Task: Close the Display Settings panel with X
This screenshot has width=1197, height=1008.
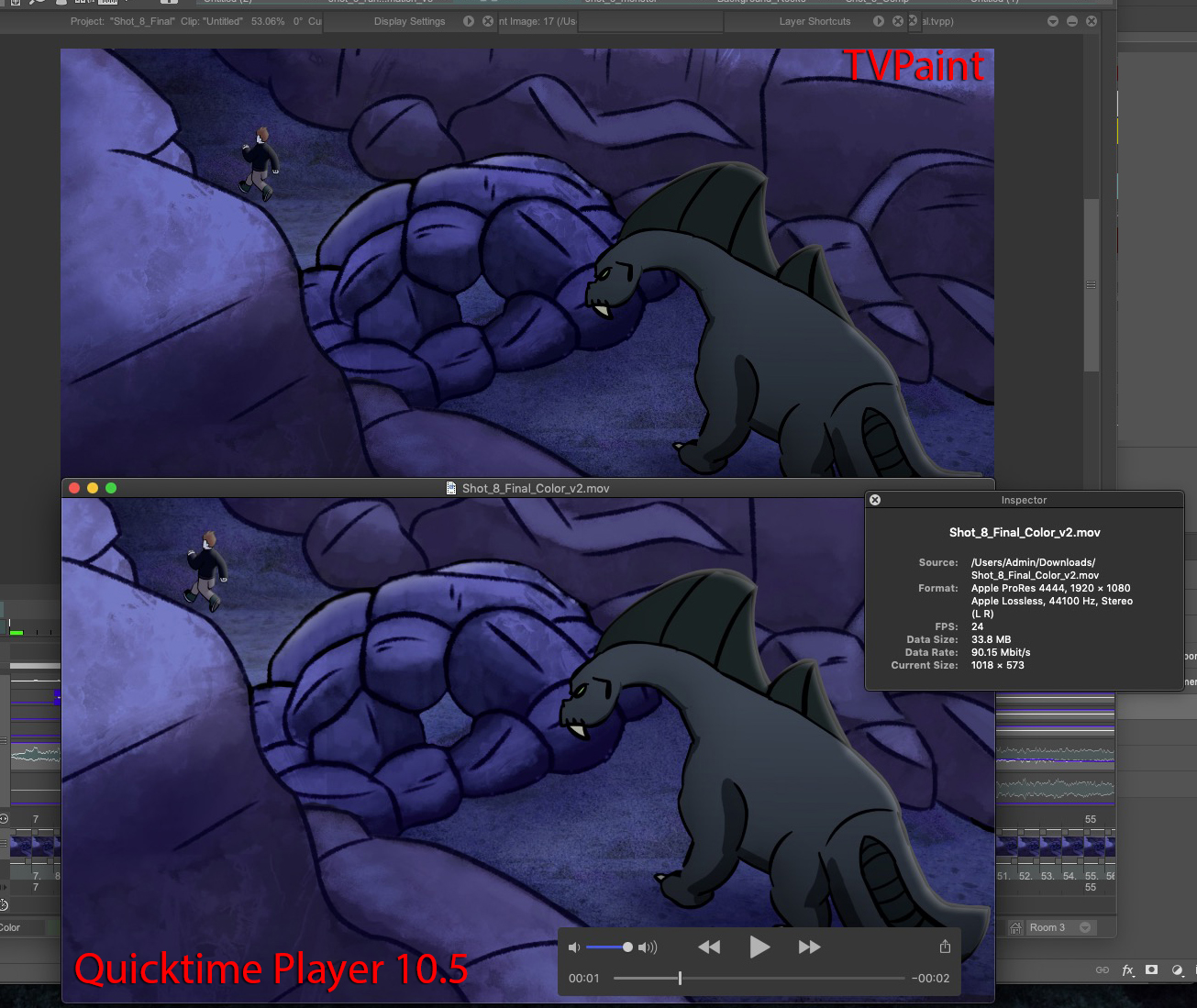Action: (488, 21)
